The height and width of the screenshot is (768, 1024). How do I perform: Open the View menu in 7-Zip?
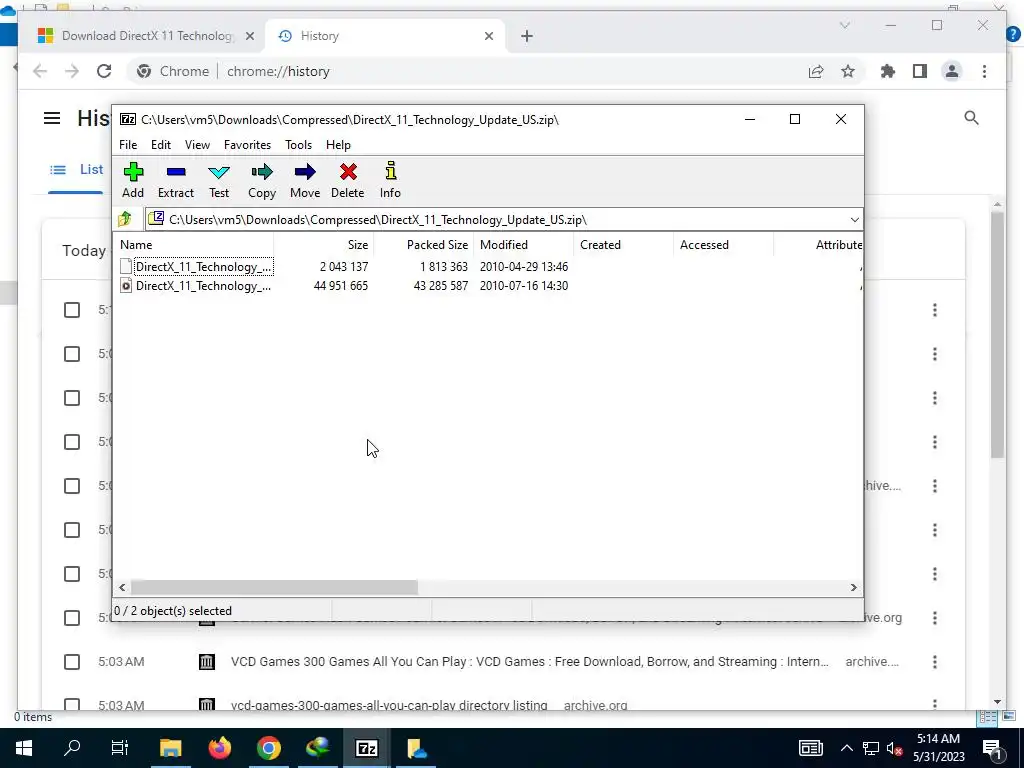(x=197, y=145)
